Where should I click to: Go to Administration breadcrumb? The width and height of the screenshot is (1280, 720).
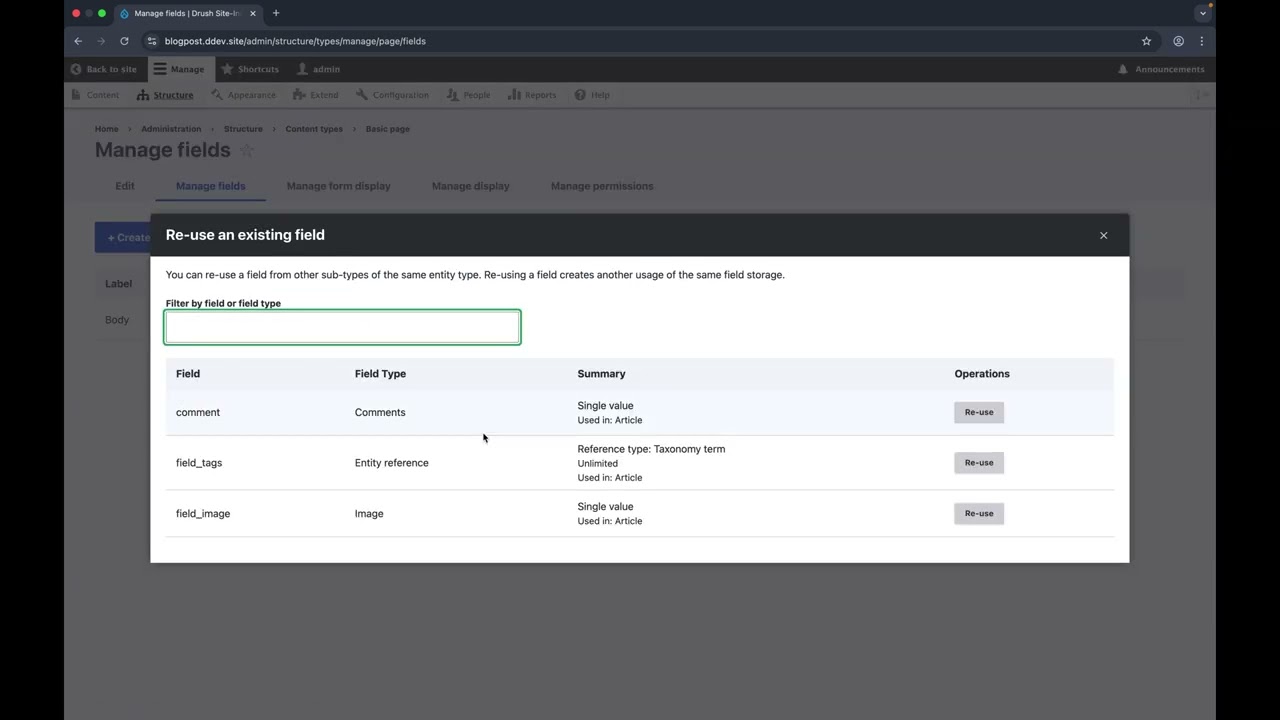tap(171, 129)
